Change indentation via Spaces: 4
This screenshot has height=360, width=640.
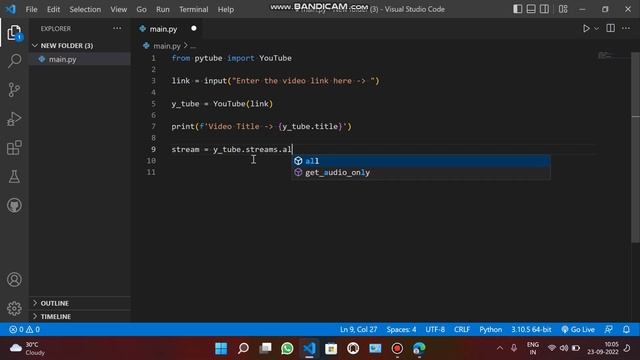point(401,329)
